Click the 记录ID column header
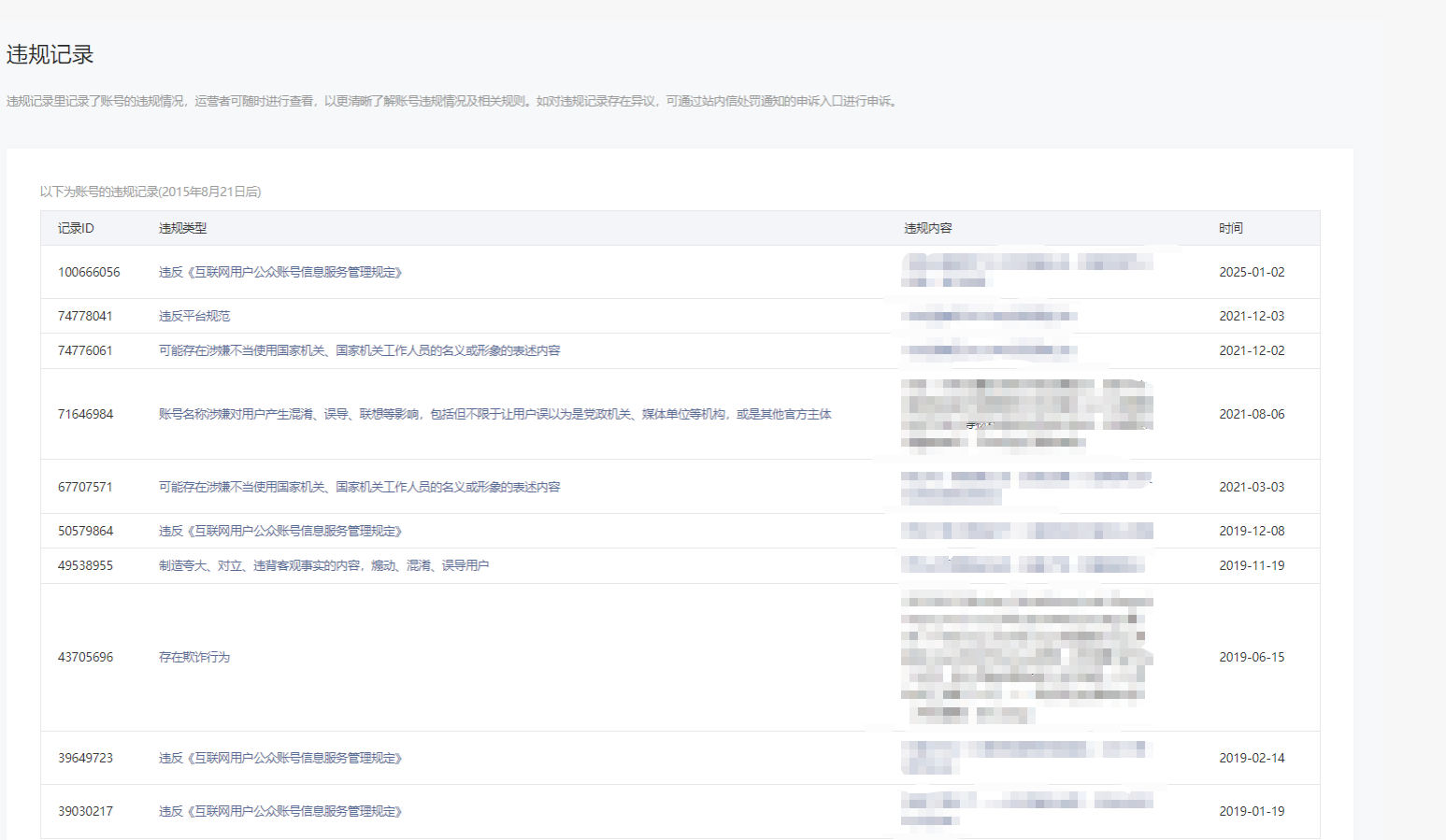Screen dimensions: 1446x840 click(76, 228)
